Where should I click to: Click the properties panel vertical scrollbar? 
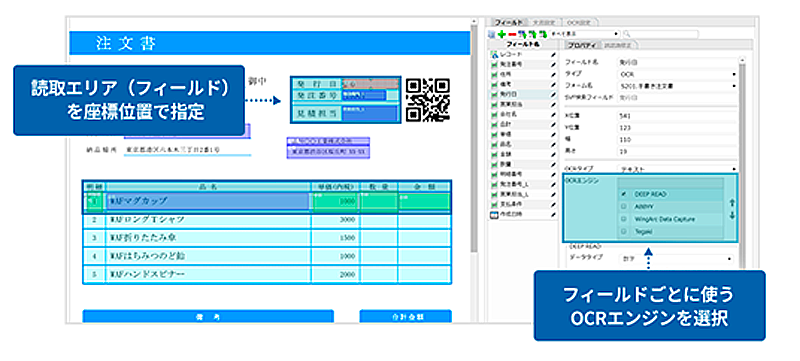[x=742, y=163]
